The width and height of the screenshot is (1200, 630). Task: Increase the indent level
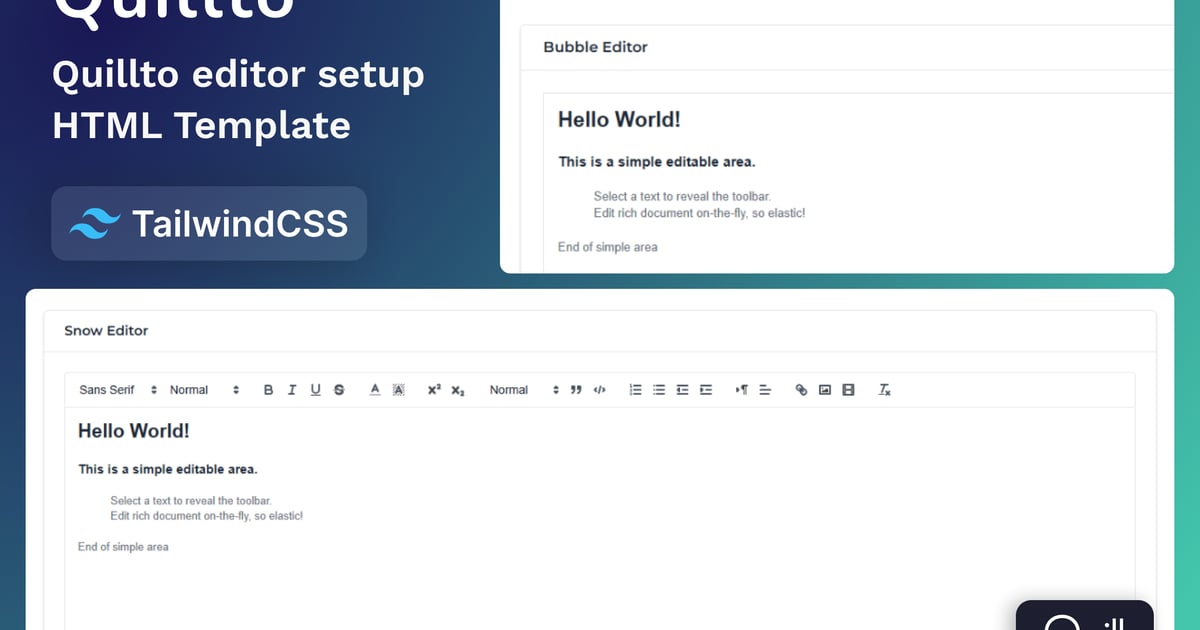click(706, 390)
